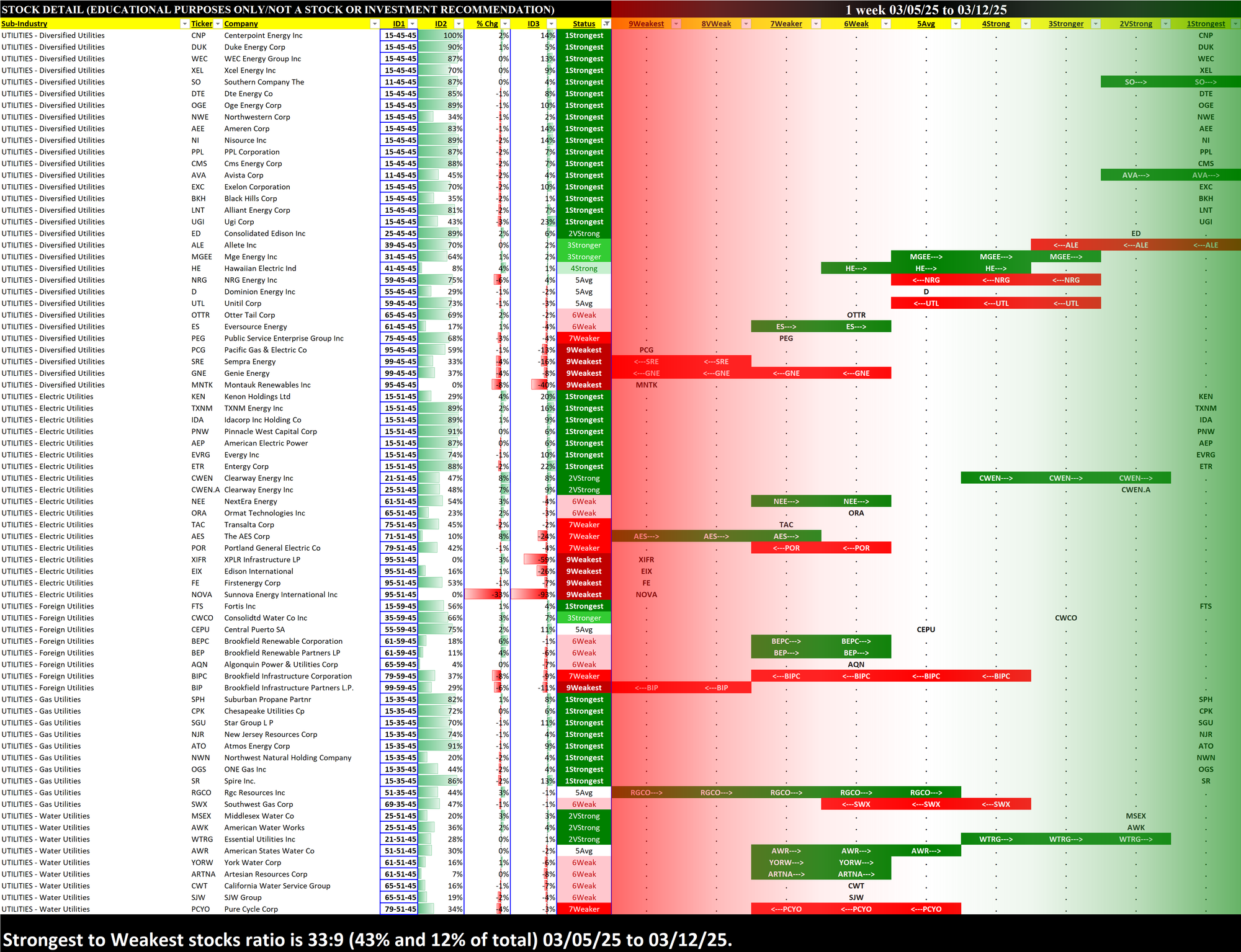1241x952 pixels.
Task: Select the Centerpoint Energy Inc cell
Action: 263,35
